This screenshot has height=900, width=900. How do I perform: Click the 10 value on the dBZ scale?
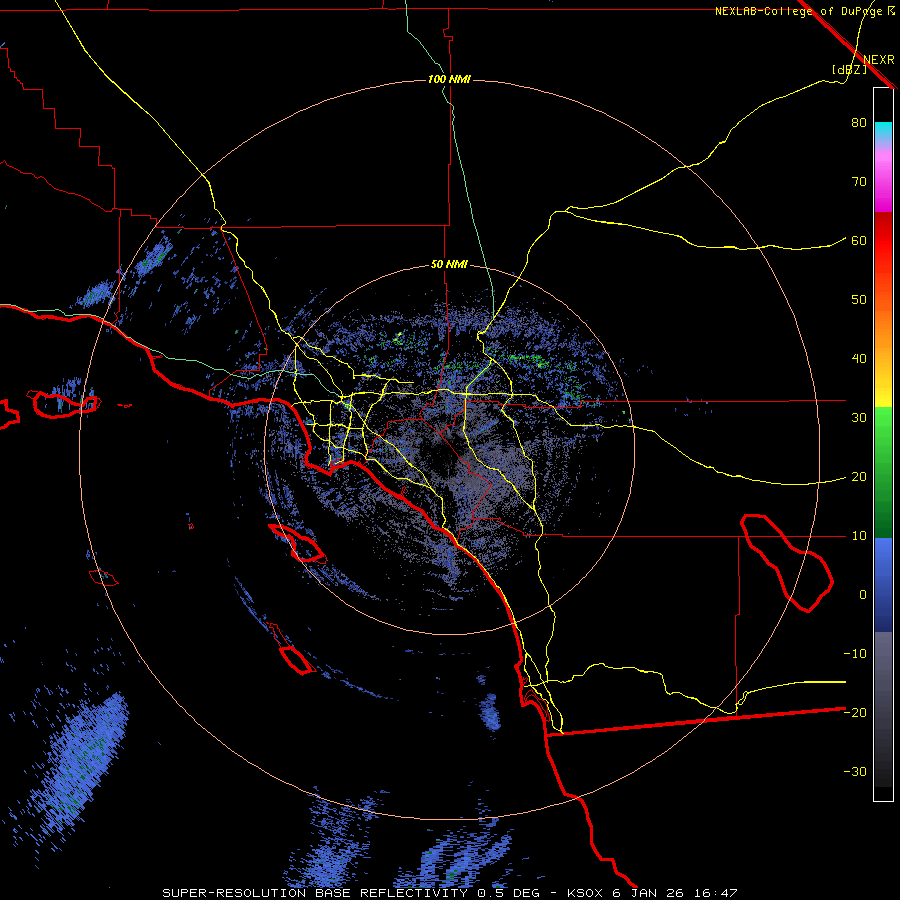859,536
